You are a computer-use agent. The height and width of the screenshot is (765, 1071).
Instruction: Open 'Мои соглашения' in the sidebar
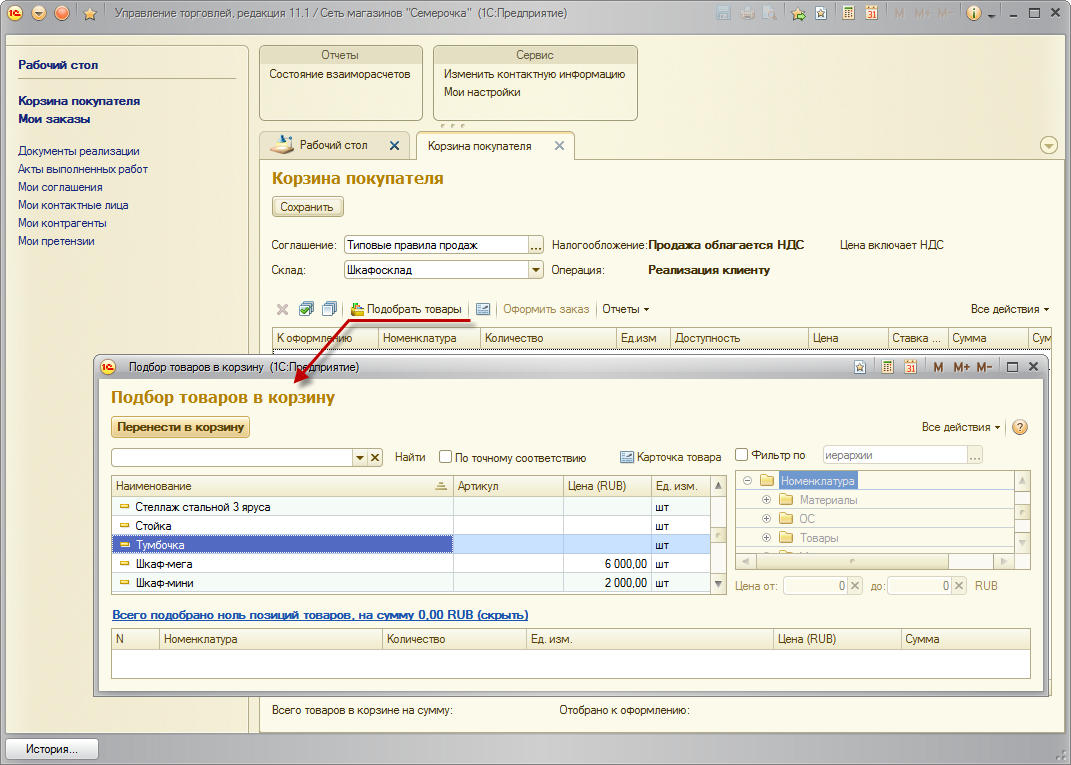pyautogui.click(x=60, y=186)
